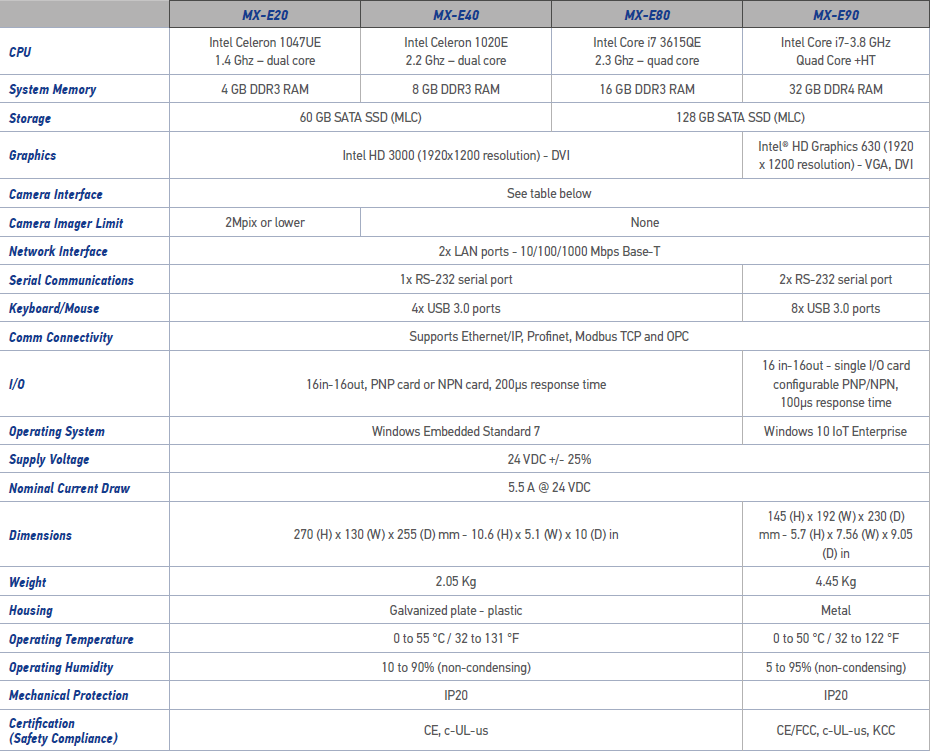Click the Intel HD Graphics 630 cell
The image size is (930, 751).
[836, 155]
